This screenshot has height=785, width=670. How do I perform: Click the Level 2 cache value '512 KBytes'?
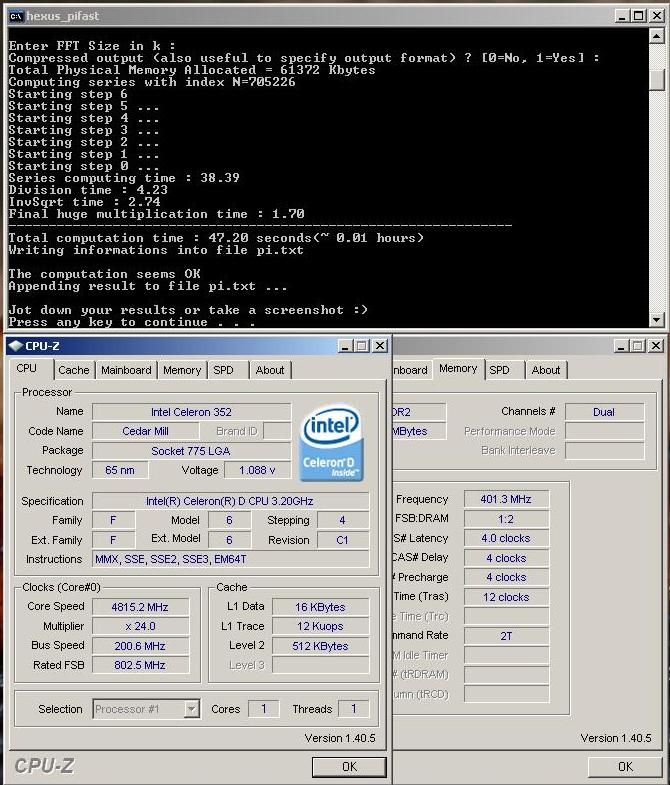coord(320,646)
